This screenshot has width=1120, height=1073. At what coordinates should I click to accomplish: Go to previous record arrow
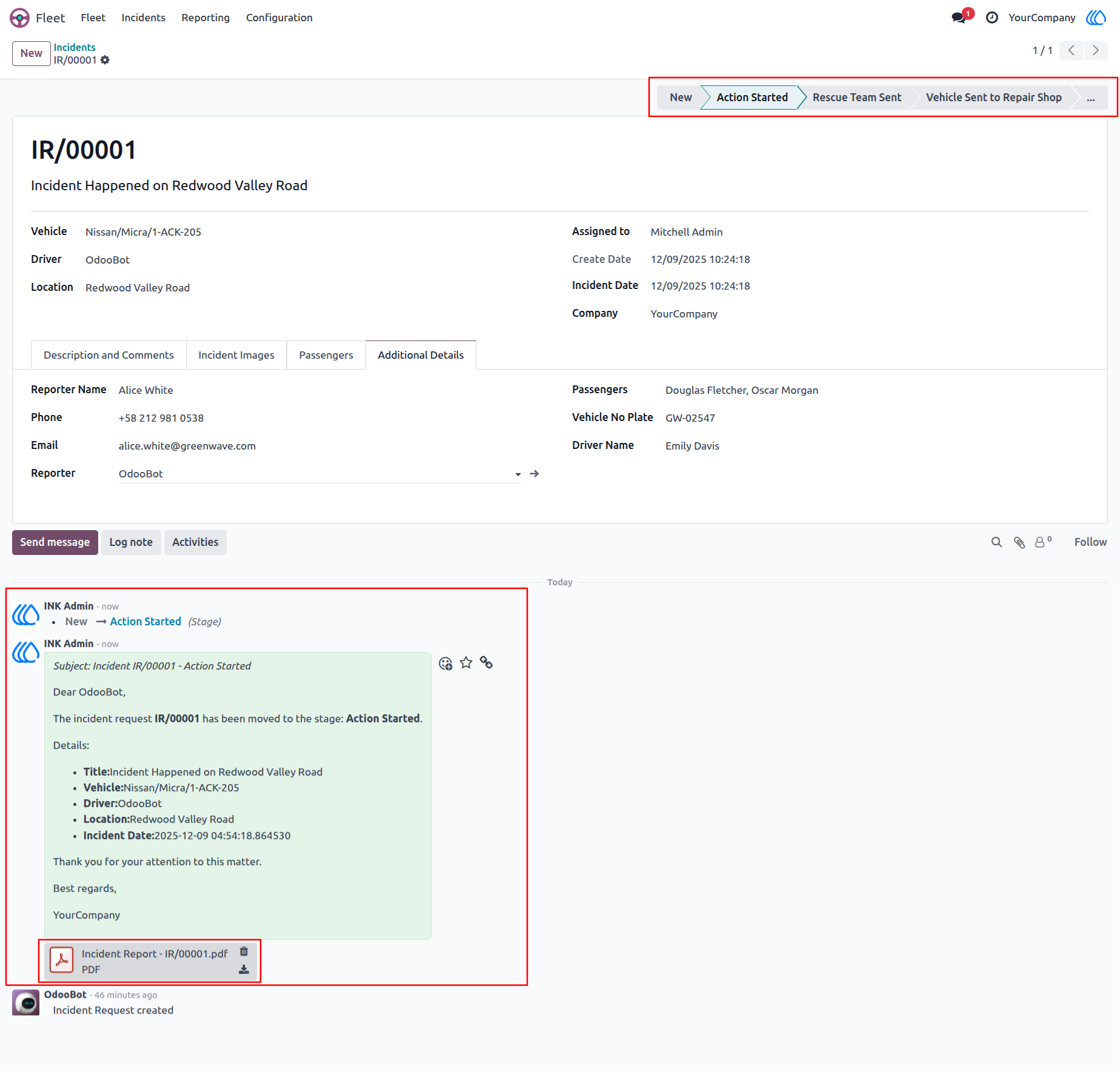click(x=1071, y=50)
